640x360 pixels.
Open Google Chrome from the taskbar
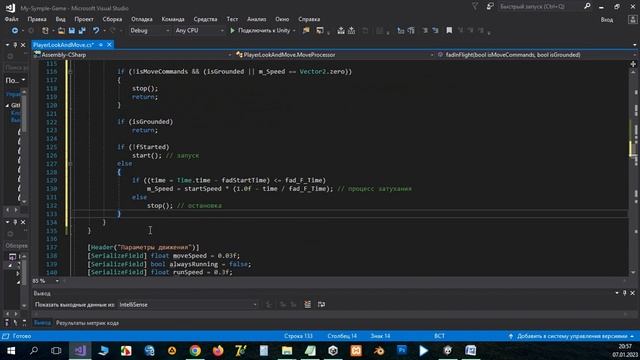(x=195, y=351)
